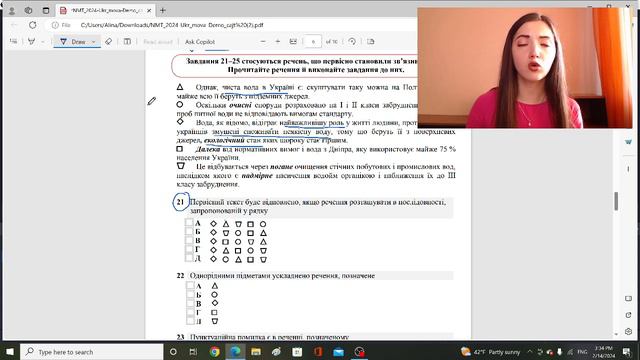Open Edge sidebar settings gear
The height and width of the screenshot is (360, 640).
(628, 331)
